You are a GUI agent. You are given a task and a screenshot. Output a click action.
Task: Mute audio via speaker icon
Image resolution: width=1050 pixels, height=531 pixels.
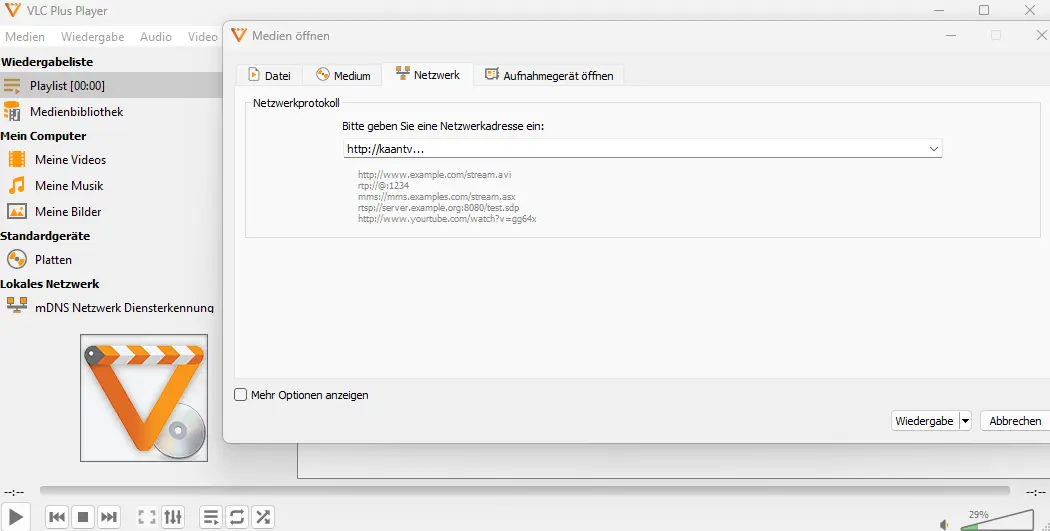click(x=945, y=523)
